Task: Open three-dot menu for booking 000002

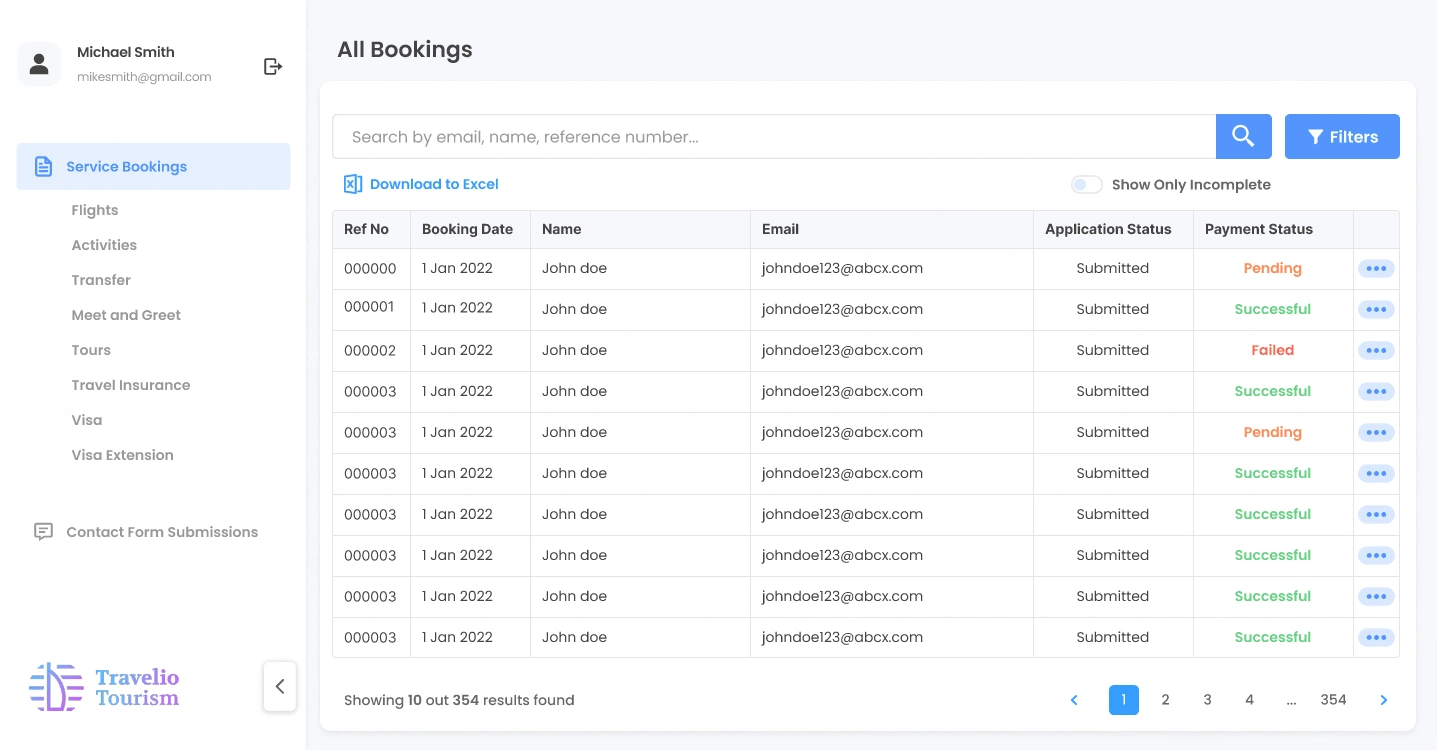Action: click(x=1376, y=351)
